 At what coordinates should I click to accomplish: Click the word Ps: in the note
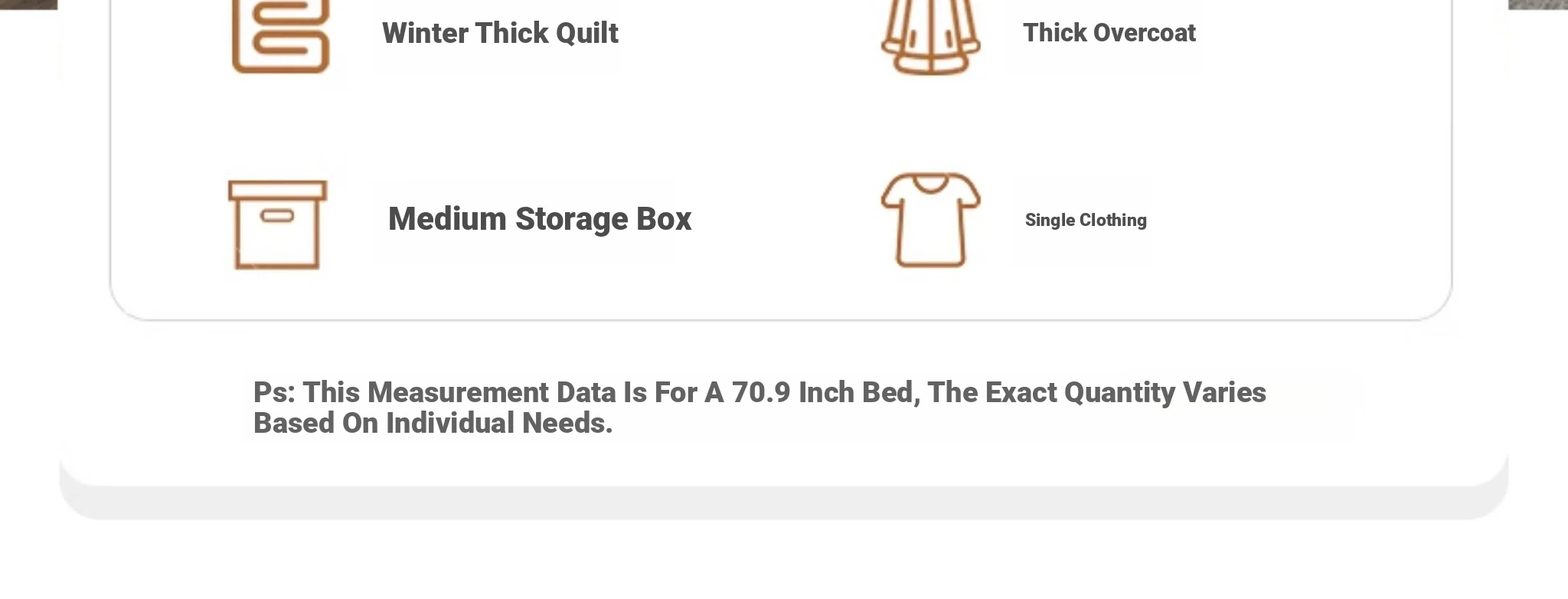pos(274,392)
